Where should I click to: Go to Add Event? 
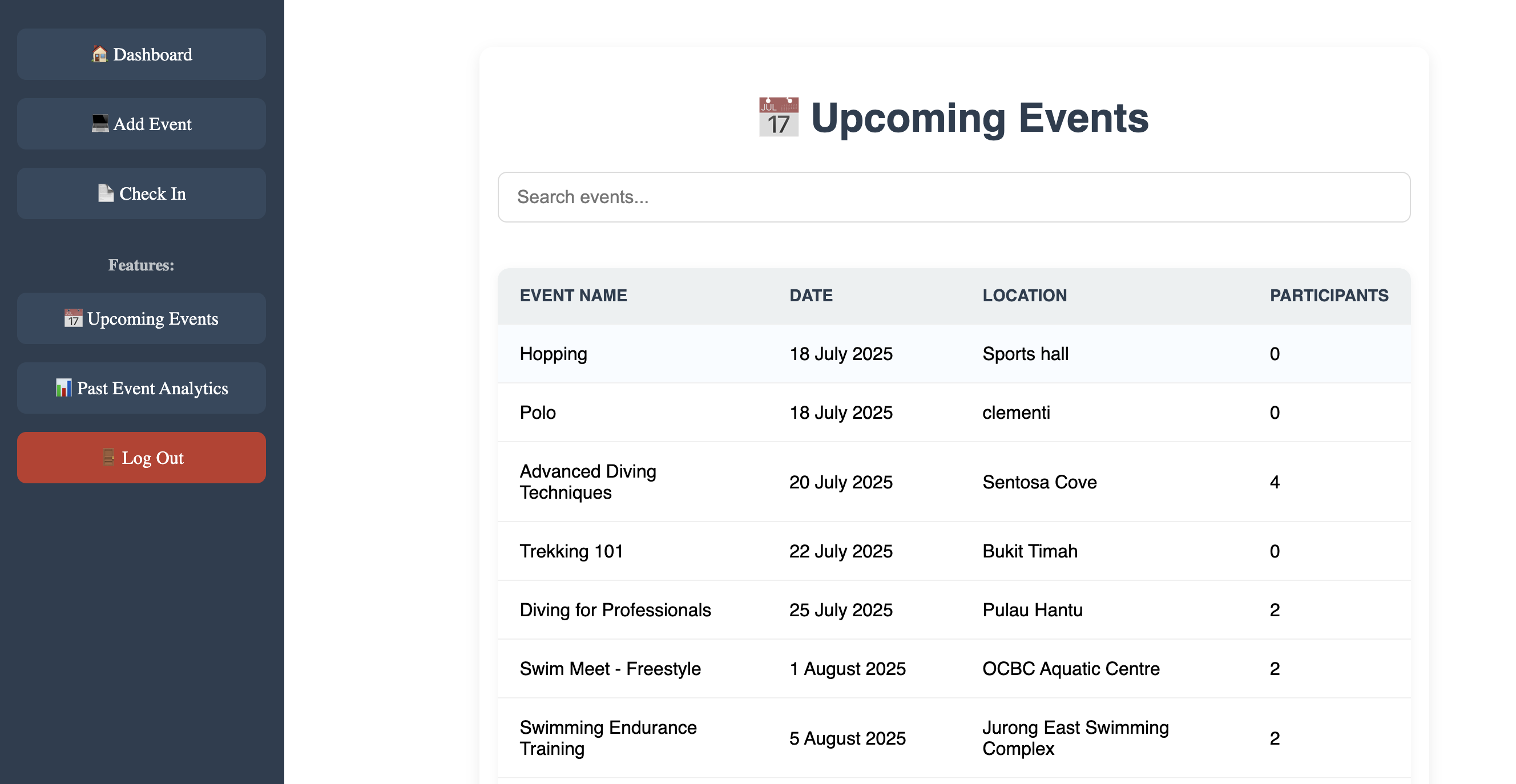152,123
